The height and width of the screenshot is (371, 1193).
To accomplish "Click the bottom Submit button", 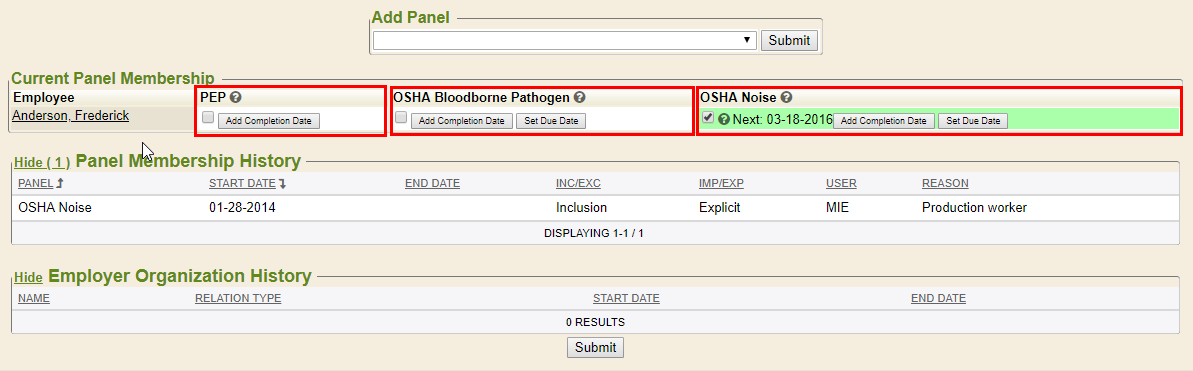I will click(595, 347).
